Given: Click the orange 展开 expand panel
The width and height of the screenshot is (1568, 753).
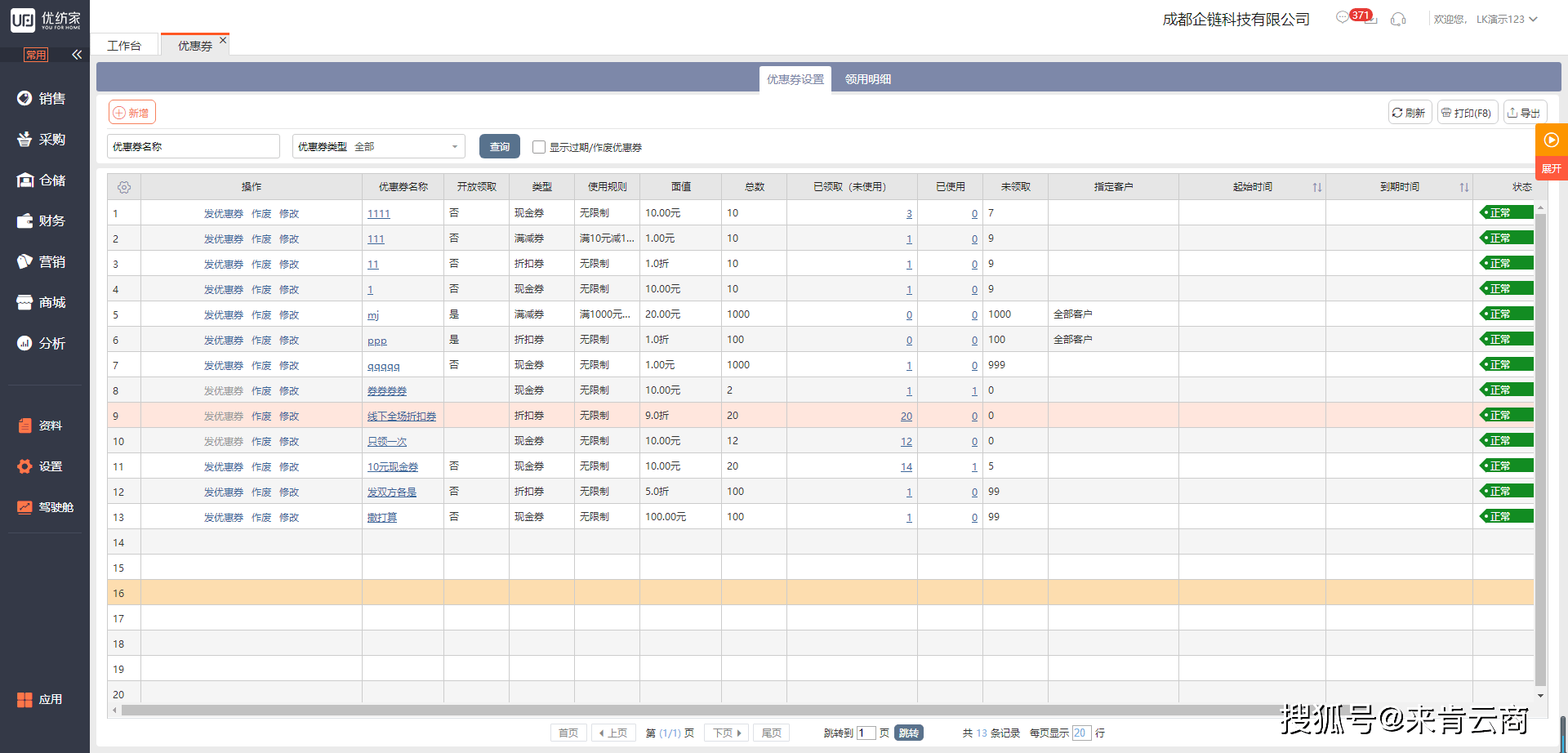Looking at the screenshot, I should coord(1552,169).
